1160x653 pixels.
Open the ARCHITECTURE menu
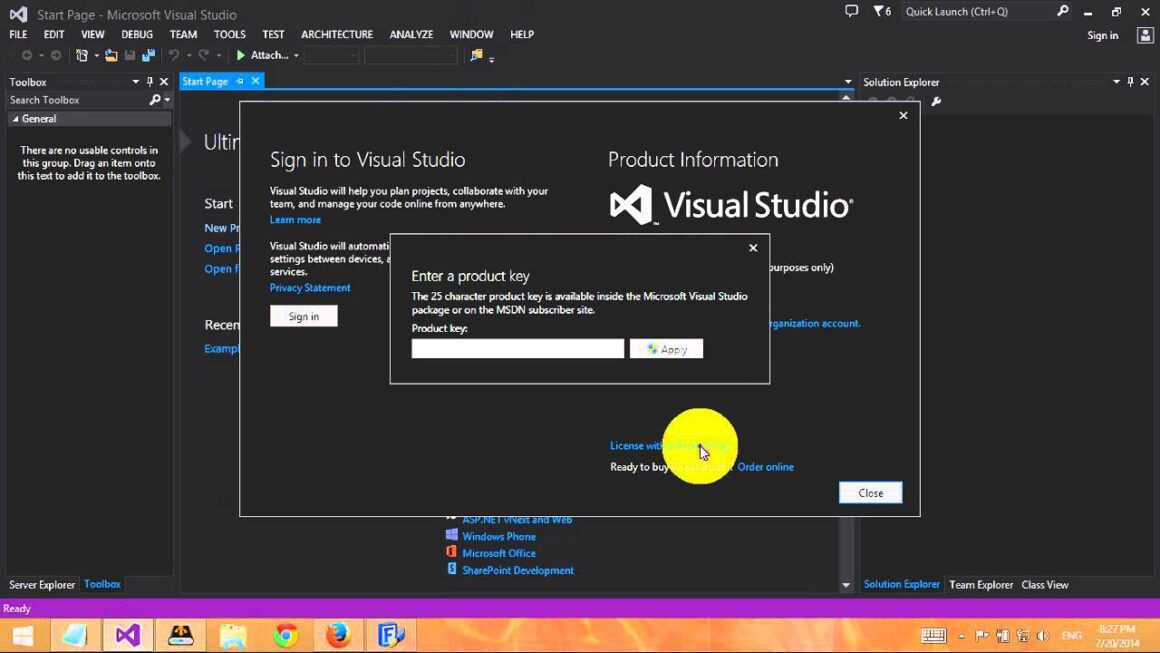point(336,33)
